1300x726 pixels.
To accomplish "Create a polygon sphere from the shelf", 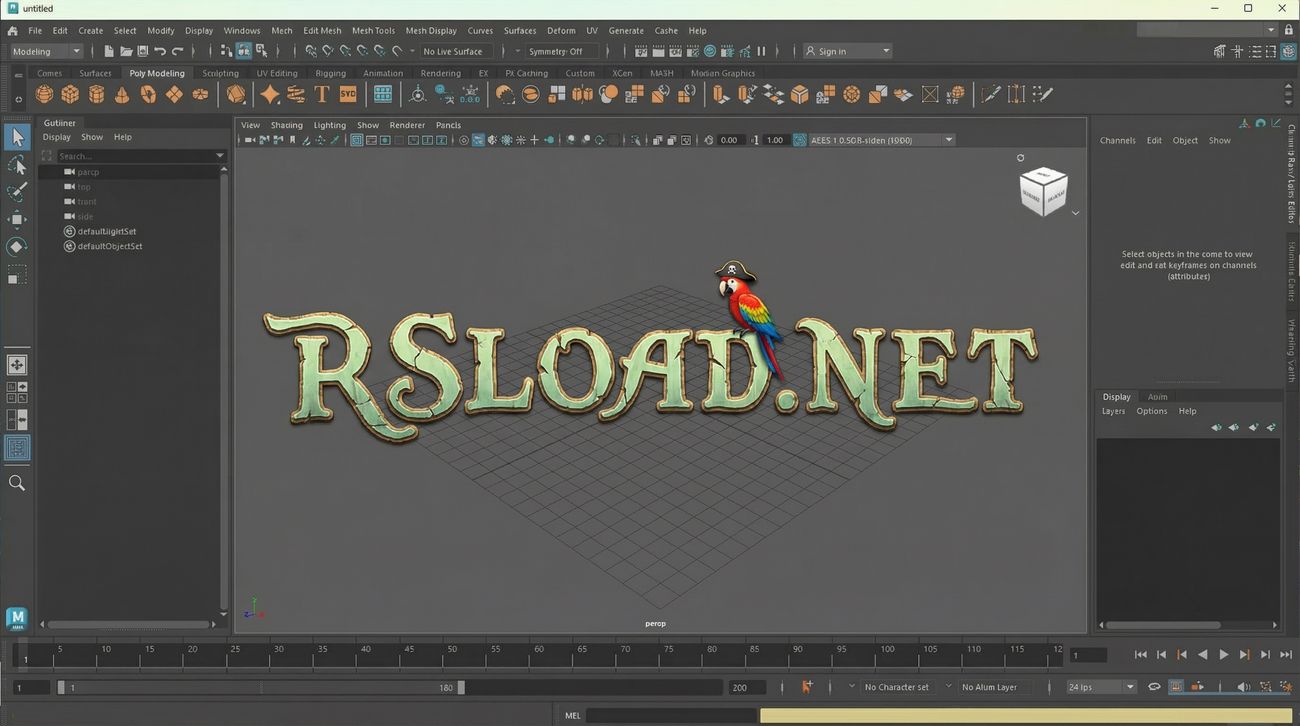I will coord(44,94).
